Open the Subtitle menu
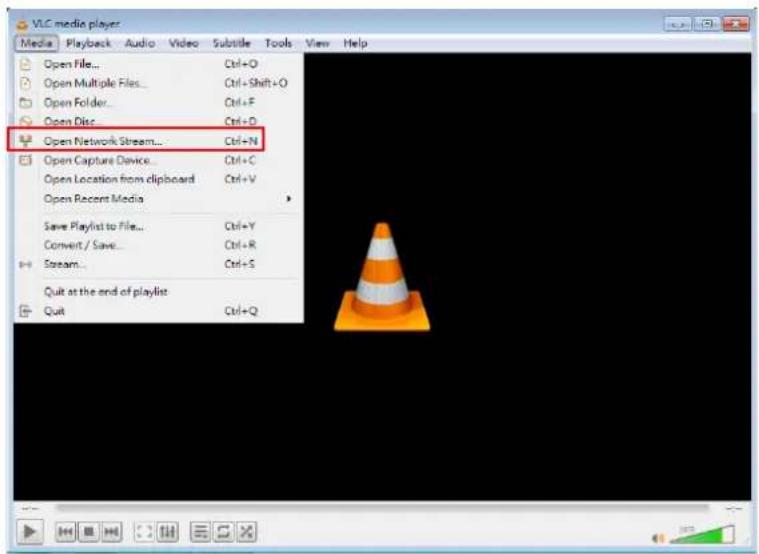 [x=231, y=43]
